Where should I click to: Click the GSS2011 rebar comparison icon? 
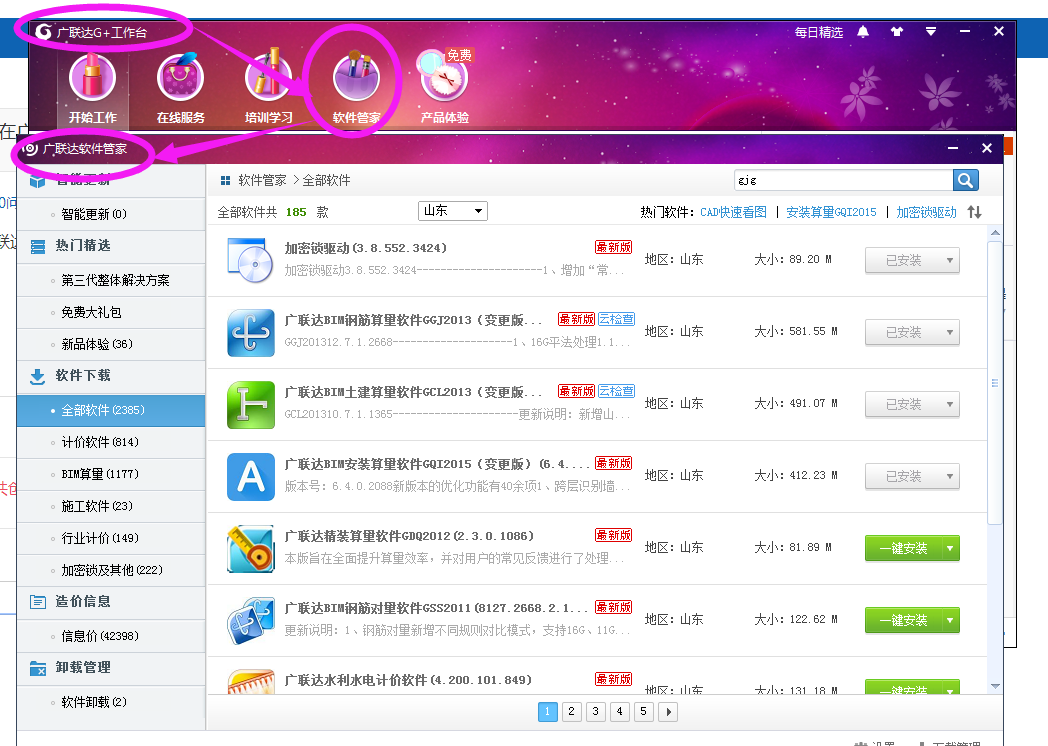click(251, 621)
